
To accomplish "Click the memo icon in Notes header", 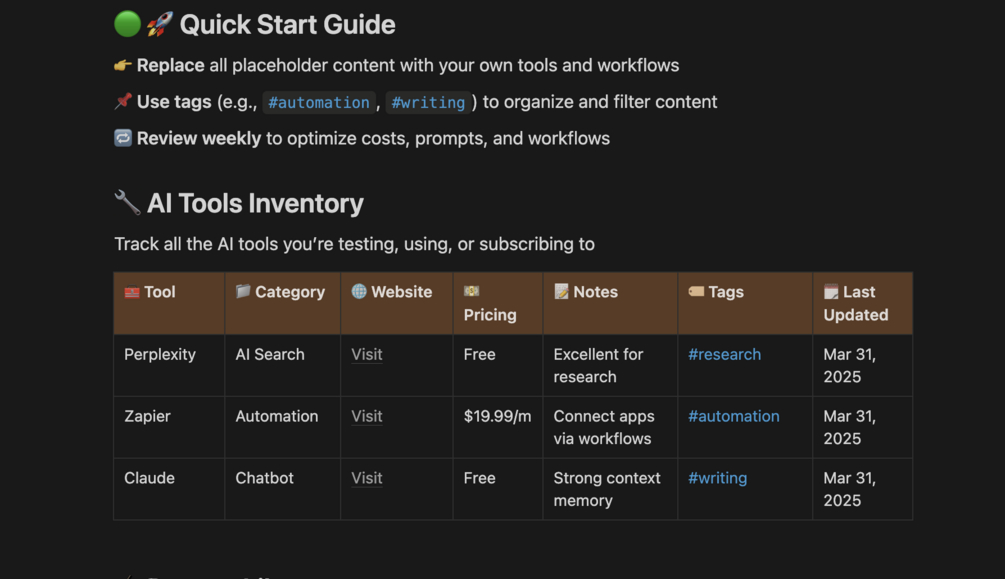I will [562, 292].
